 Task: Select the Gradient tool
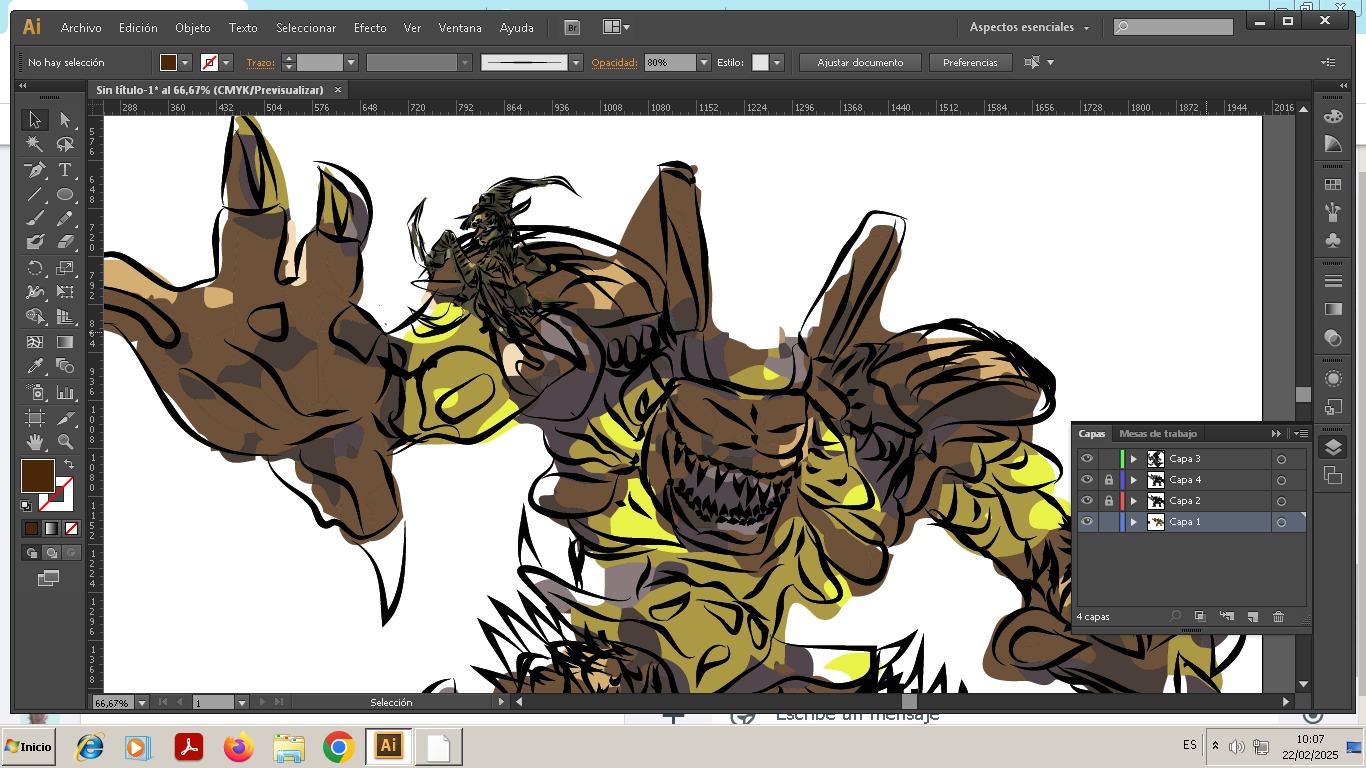click(x=65, y=342)
